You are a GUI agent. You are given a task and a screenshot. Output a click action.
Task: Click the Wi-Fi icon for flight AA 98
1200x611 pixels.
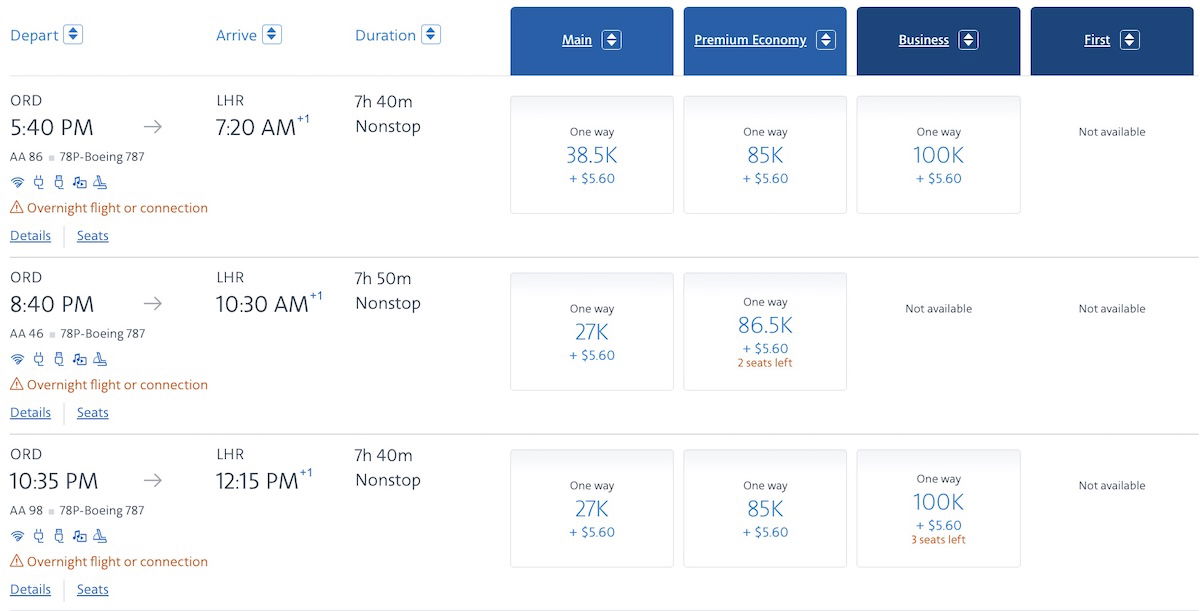(x=17, y=536)
